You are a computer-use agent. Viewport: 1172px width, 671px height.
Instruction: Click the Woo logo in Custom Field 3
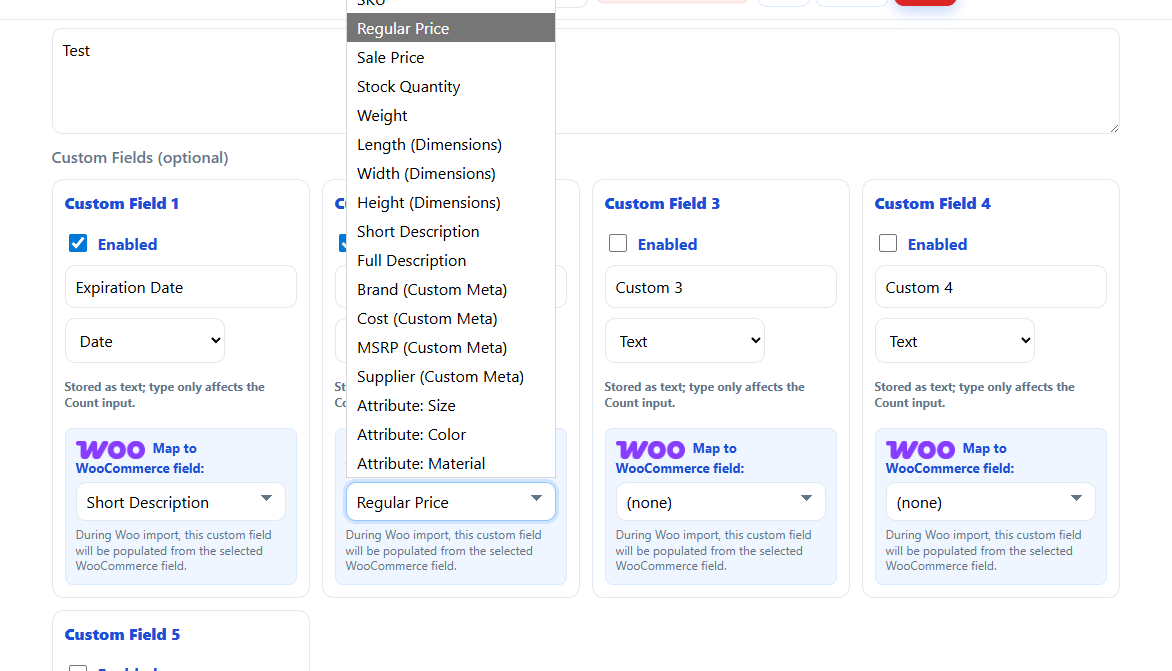point(650,450)
